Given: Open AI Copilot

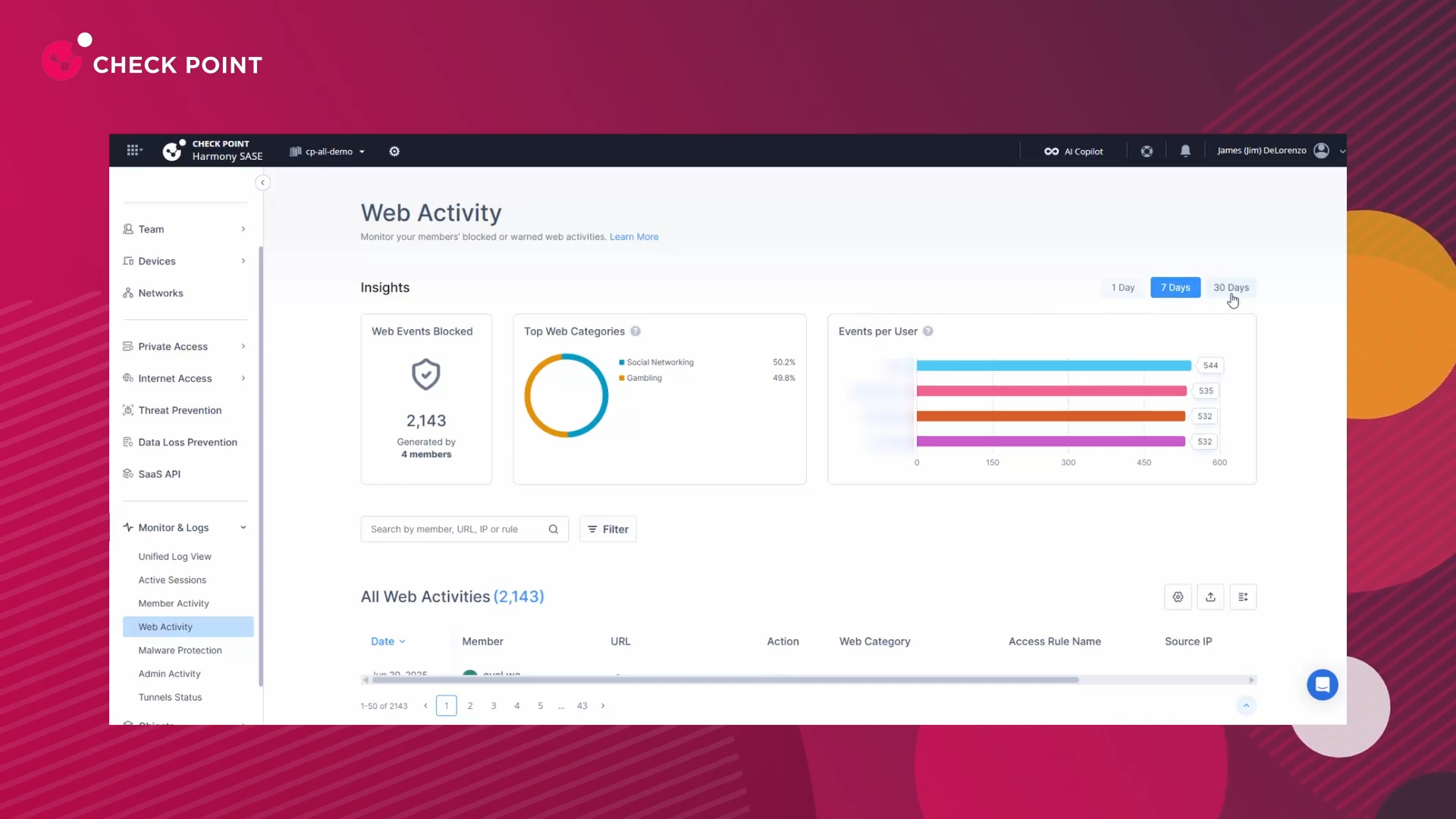Looking at the screenshot, I should click(x=1074, y=151).
